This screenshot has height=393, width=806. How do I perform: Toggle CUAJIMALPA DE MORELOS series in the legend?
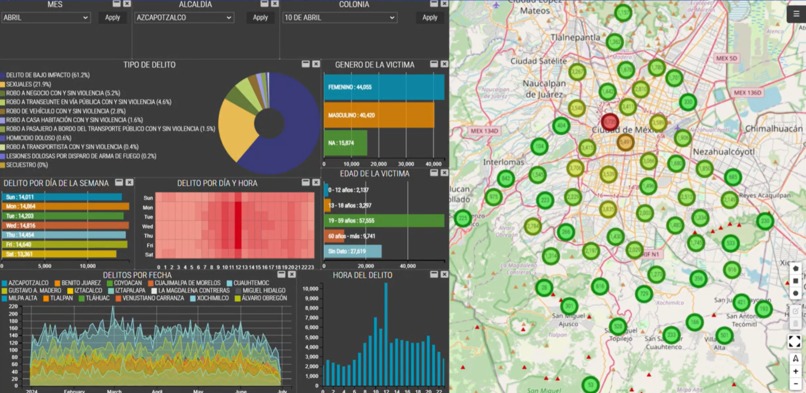(184, 283)
